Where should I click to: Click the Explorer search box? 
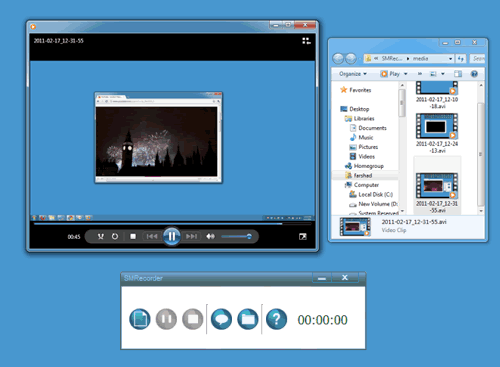477,59
